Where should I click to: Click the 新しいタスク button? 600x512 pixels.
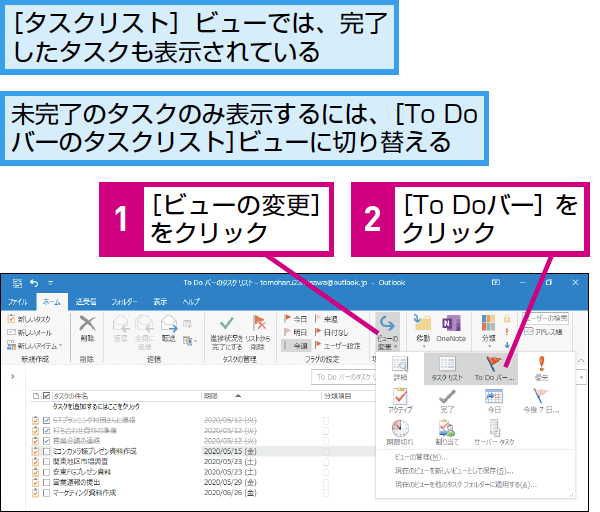pyautogui.click(x=29, y=319)
